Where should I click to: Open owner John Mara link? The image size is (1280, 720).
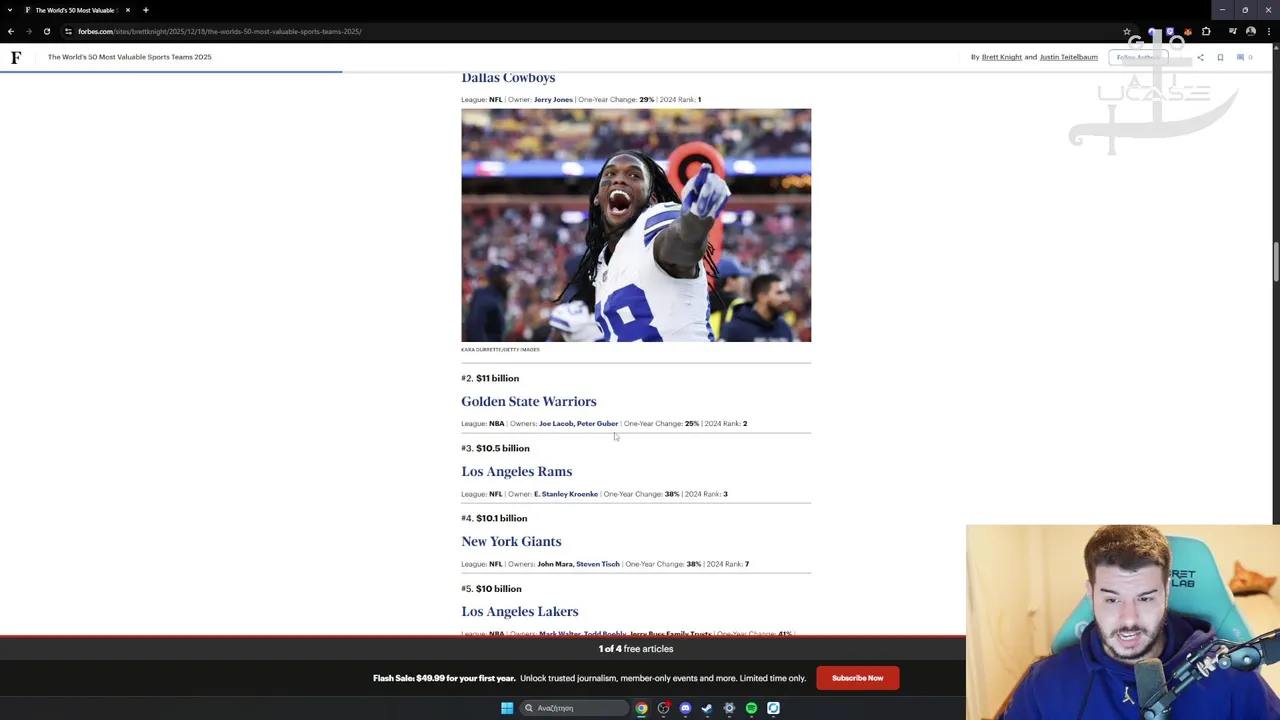coord(555,564)
